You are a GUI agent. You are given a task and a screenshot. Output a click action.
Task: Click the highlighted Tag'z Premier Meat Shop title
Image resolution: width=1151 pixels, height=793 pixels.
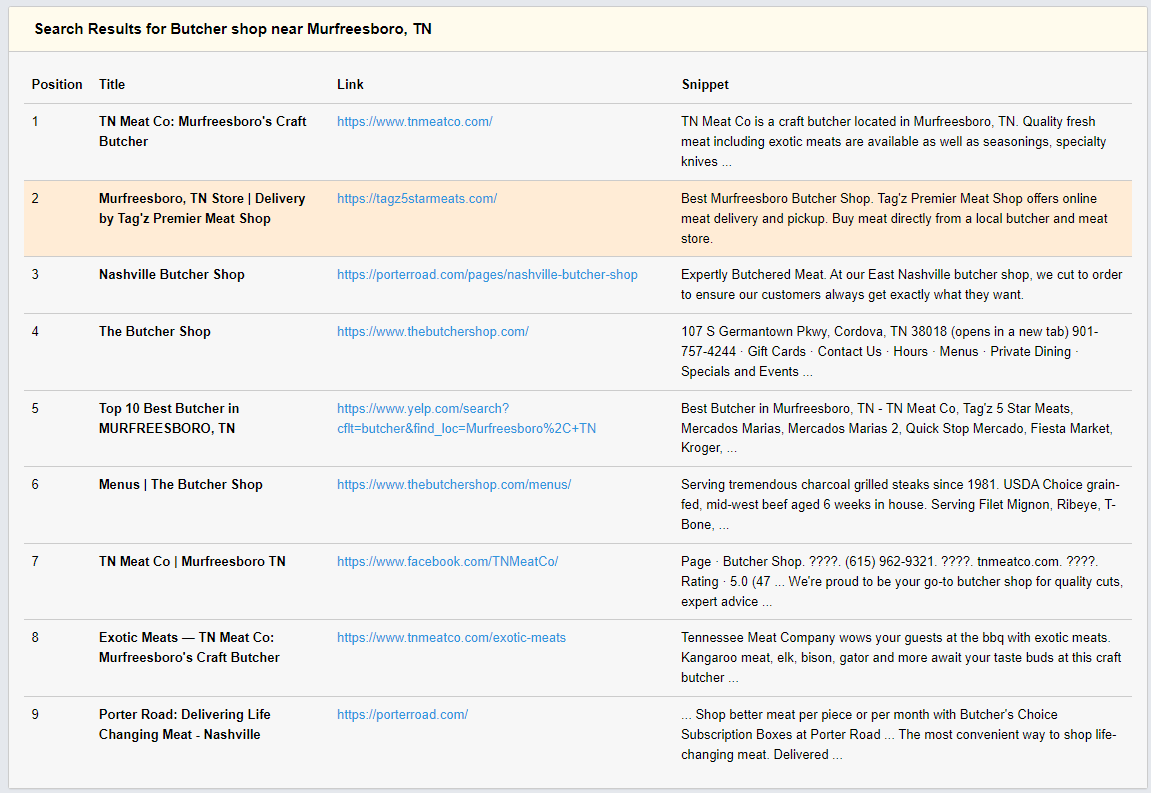pyautogui.click(x=201, y=209)
